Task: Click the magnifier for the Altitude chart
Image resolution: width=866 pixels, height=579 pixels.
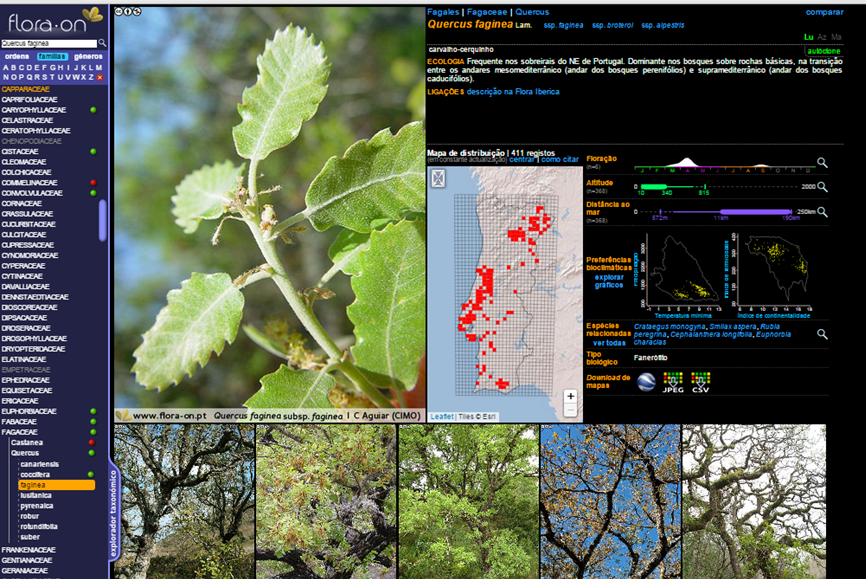Action: tap(822, 187)
